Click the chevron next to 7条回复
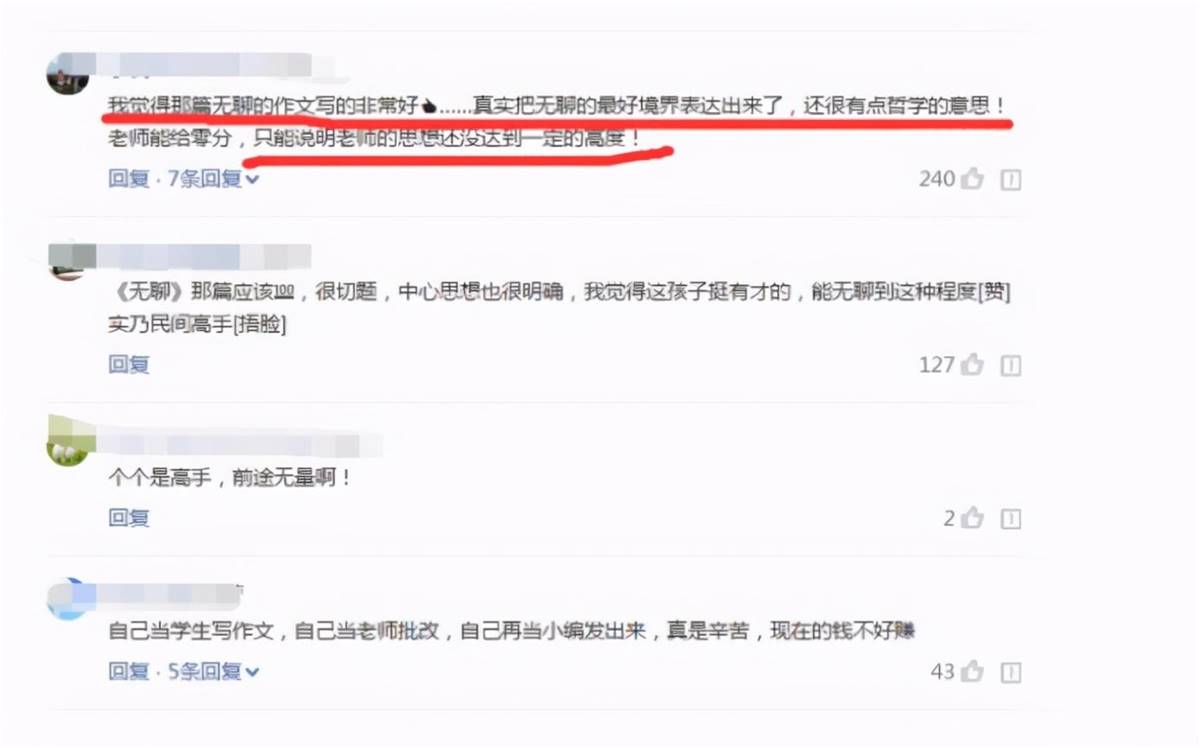 252,180
